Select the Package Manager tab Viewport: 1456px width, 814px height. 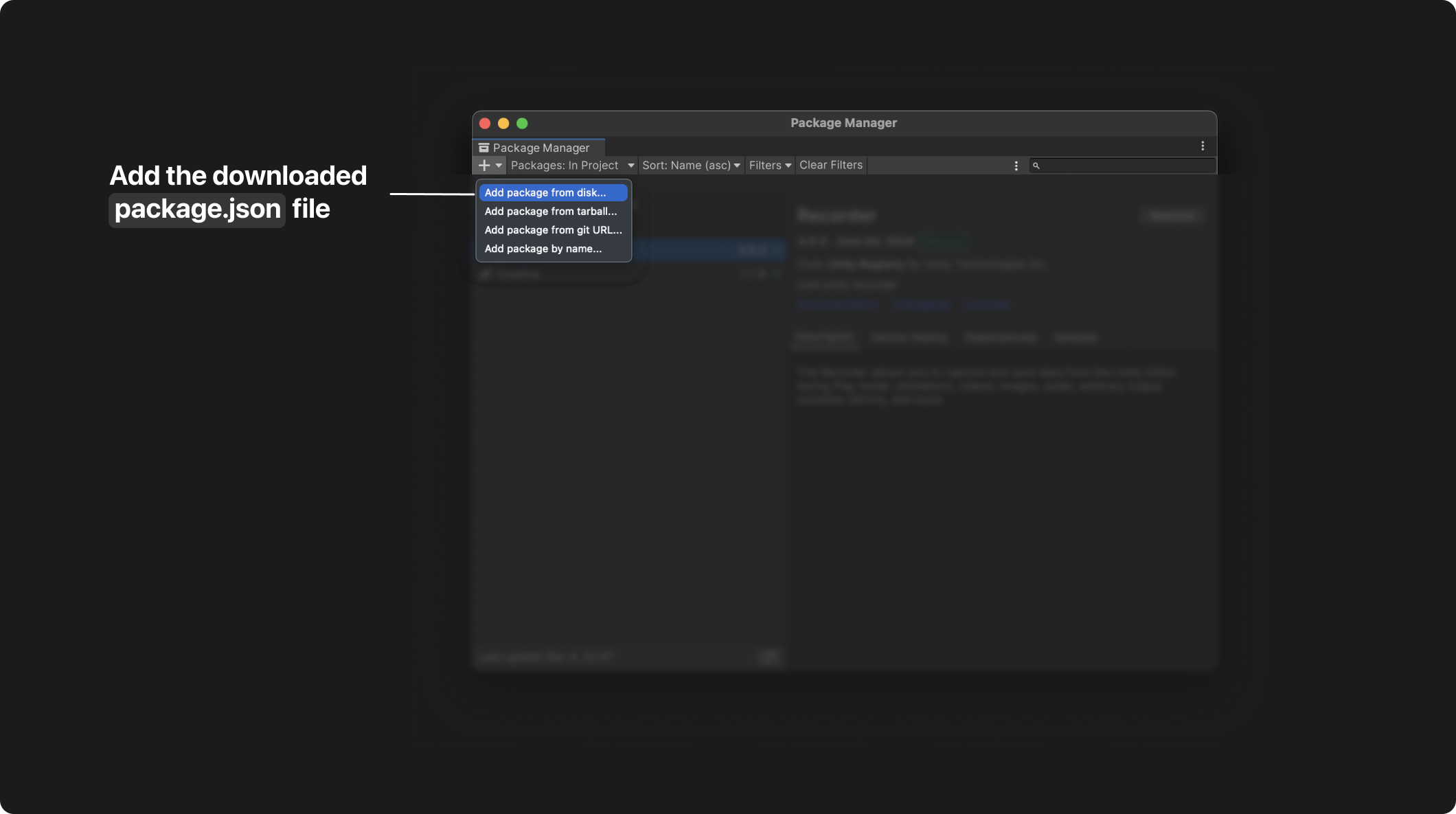click(x=538, y=148)
